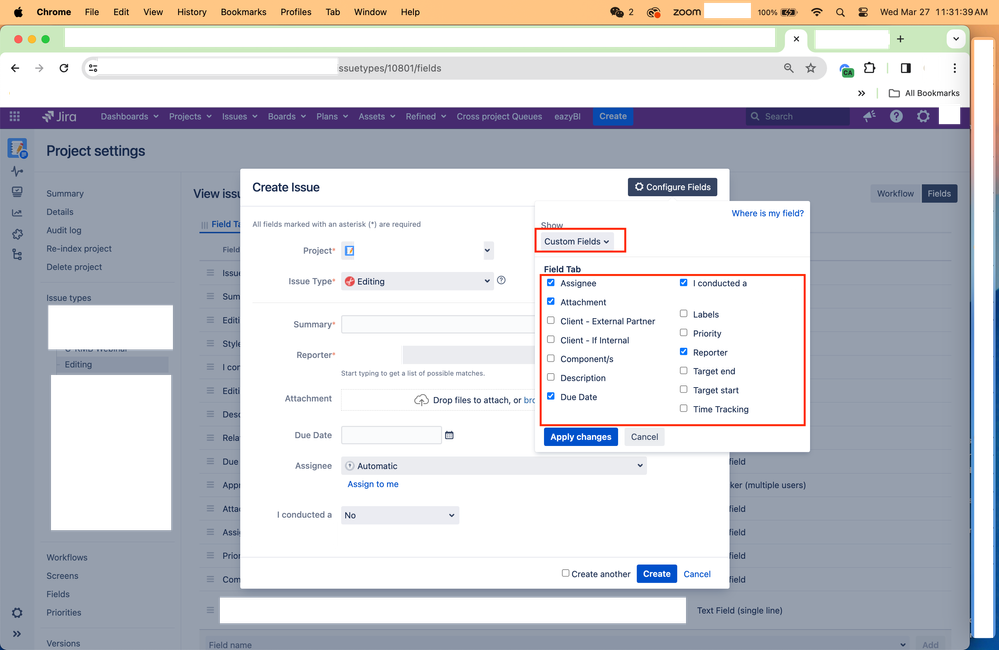Uncheck the Due Date field checkbox
999x650 pixels.
click(551, 396)
